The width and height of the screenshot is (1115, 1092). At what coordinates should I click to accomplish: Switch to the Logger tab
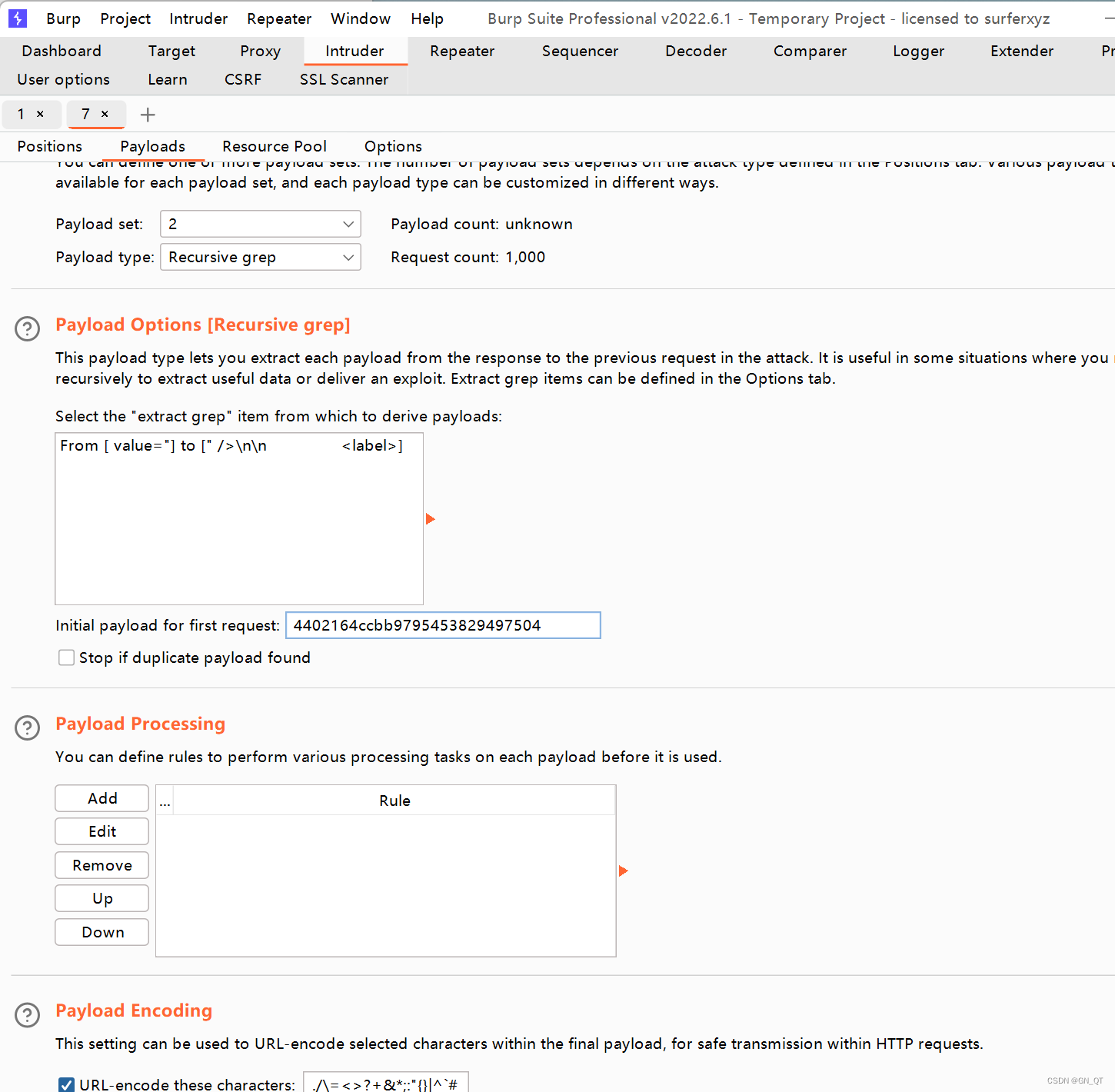click(918, 51)
